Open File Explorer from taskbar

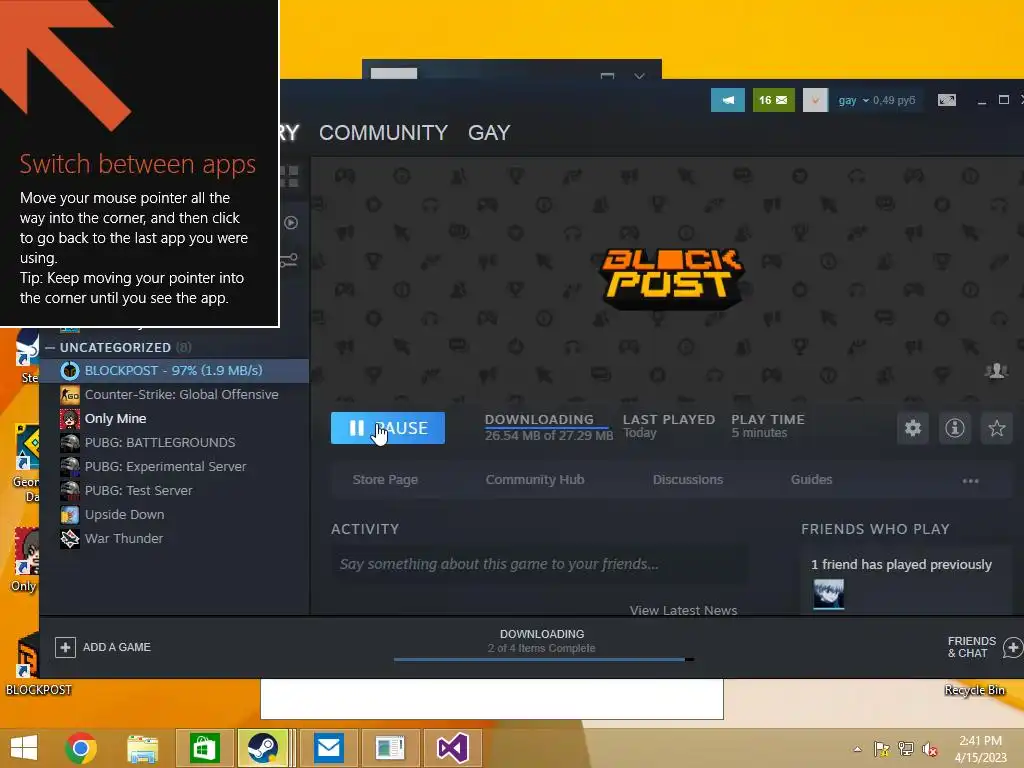(142, 748)
